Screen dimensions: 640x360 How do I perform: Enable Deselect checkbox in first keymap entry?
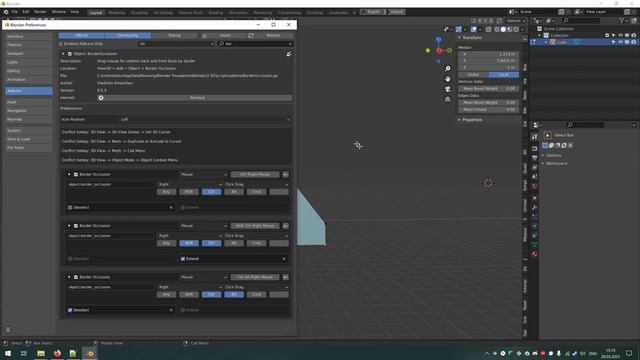(x=70, y=207)
